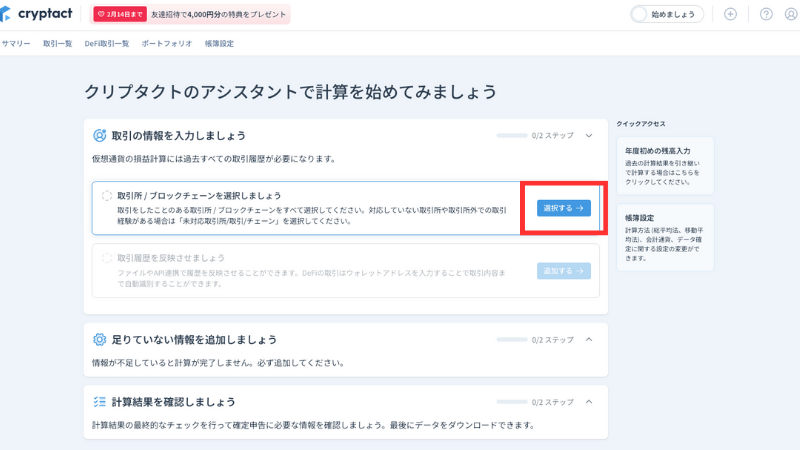
Task: Click progress bar in 取引の情報を入力しましょう header
Action: click(512, 136)
